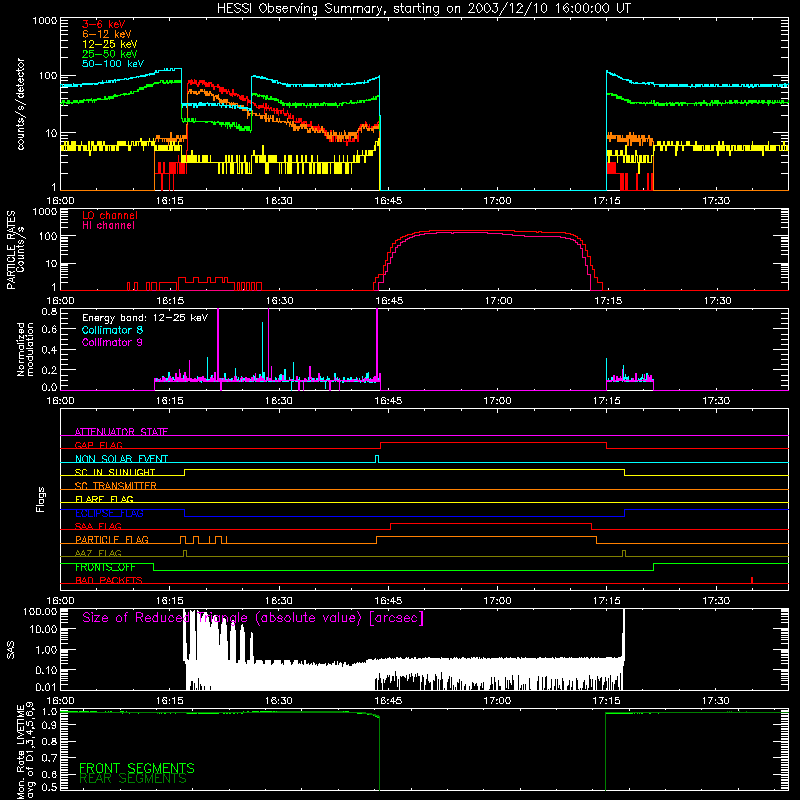
Task: Click the red BAD_PACKETS spike in the flags panel
Action: pyautogui.click(x=752, y=580)
